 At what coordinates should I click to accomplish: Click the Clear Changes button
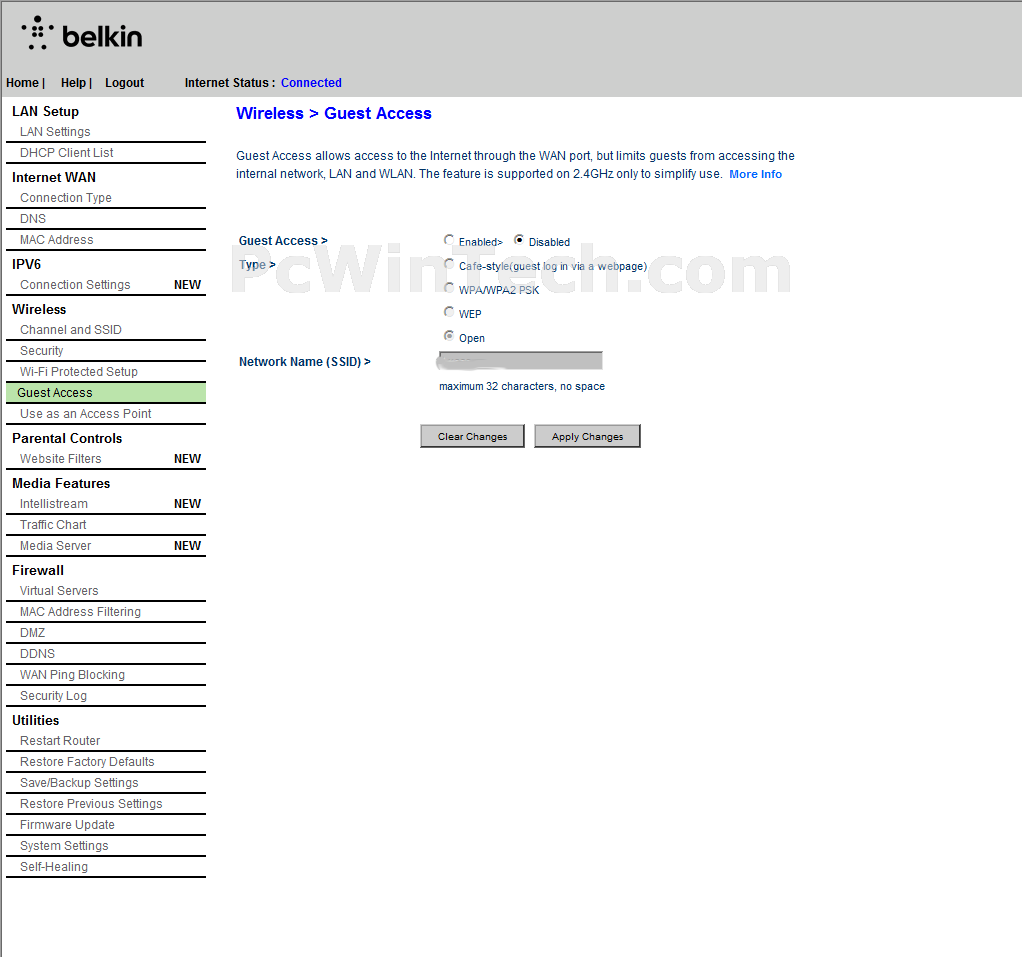click(473, 436)
